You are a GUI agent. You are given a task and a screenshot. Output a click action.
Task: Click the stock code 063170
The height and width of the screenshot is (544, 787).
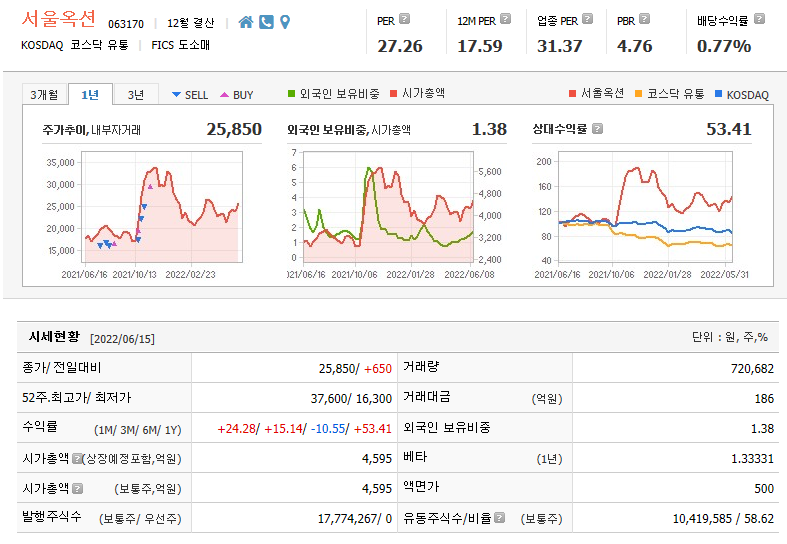126,24
